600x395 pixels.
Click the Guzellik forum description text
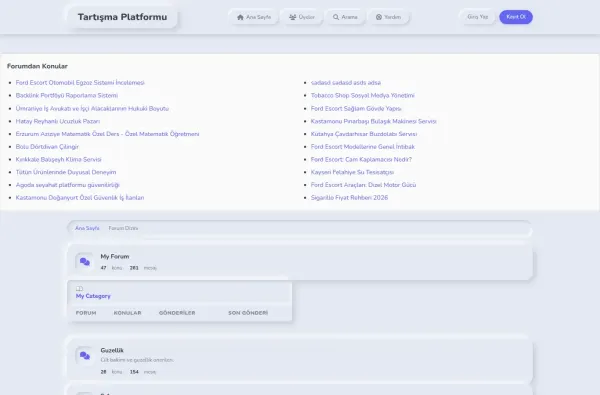coord(137,360)
